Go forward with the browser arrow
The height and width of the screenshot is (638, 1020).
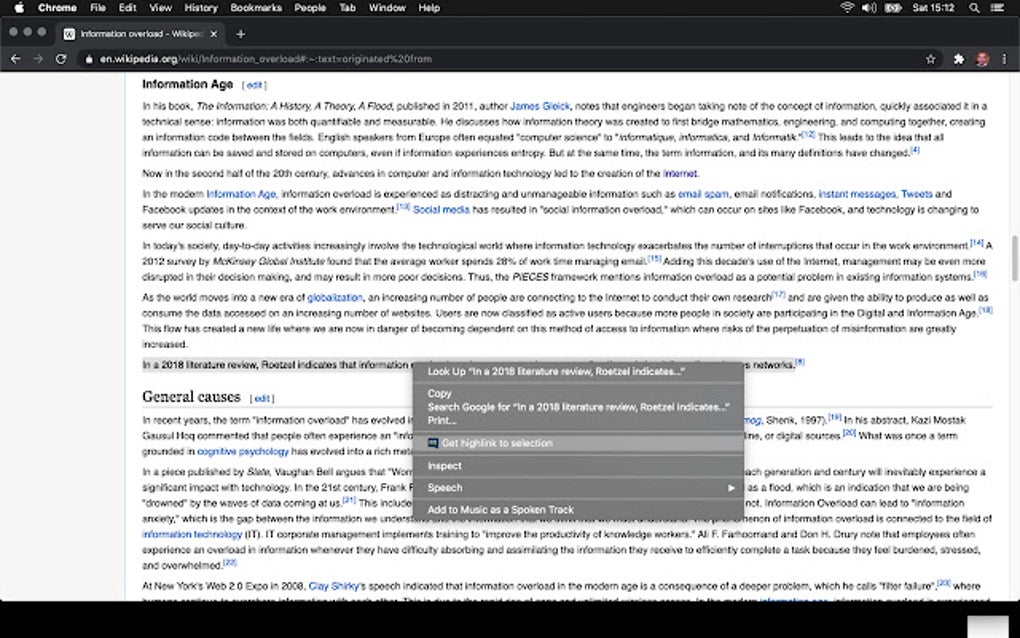pyautogui.click(x=38, y=59)
